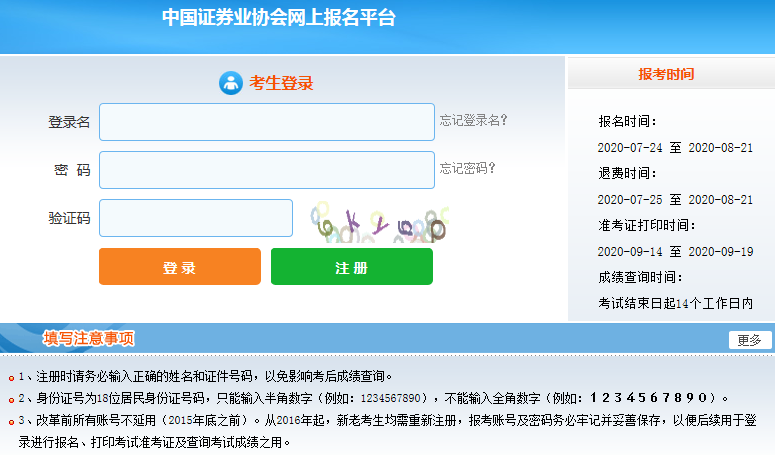Click the 中国证券业协会网上报名平台 page title

(279, 18)
